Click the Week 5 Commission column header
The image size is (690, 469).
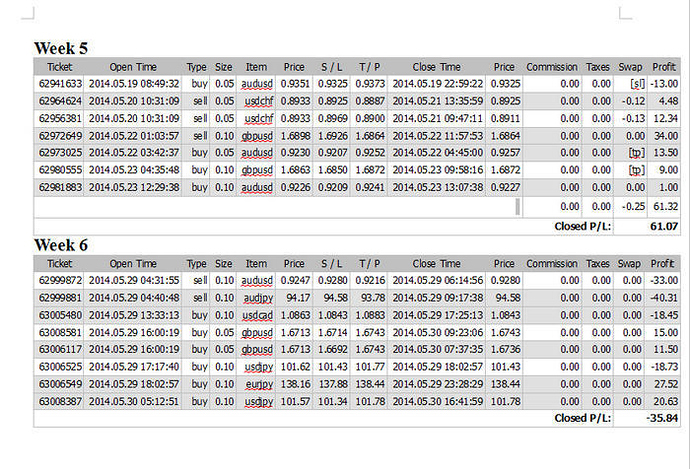552,67
